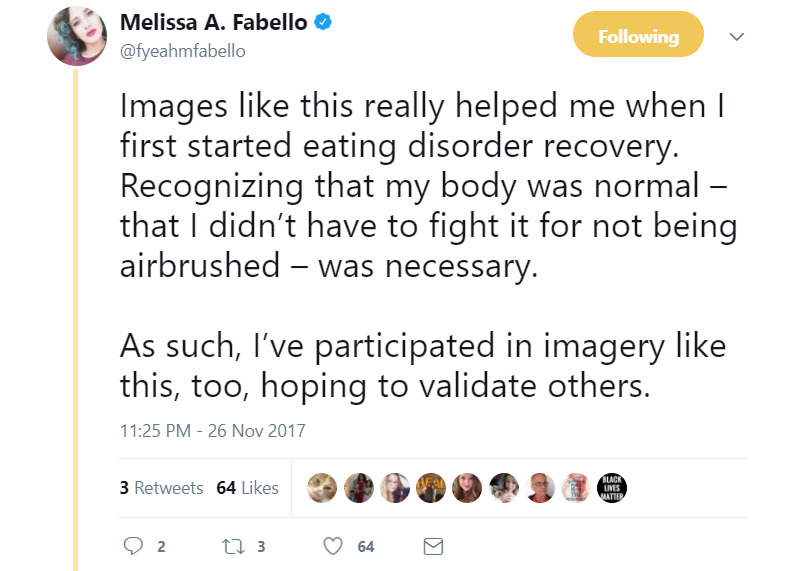The width and height of the screenshot is (793, 571).
Task: Open the Black Lives Matter liker avatar
Action: [x=610, y=487]
